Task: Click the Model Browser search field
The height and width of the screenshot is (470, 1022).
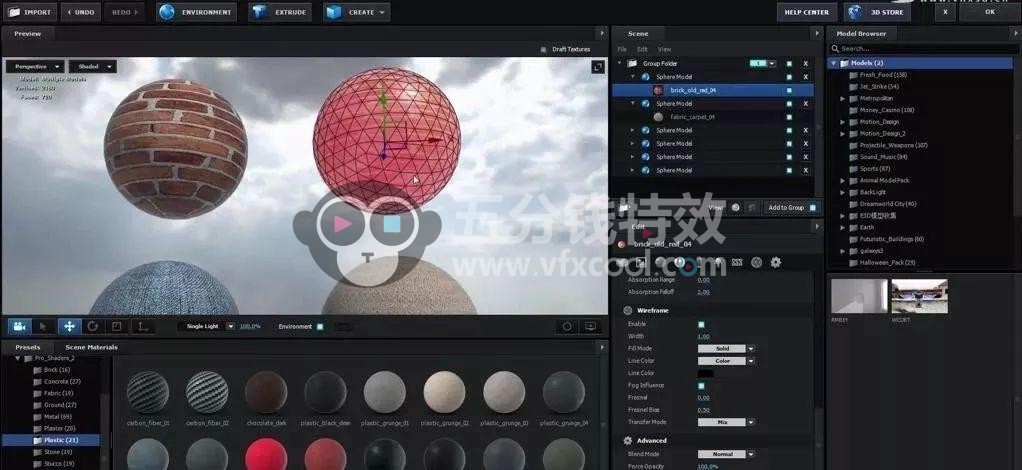Action: 924,49
